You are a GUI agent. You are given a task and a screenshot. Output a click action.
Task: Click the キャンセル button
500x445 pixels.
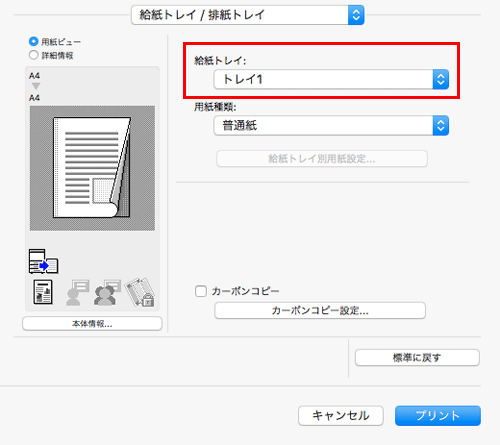[x=341, y=416]
